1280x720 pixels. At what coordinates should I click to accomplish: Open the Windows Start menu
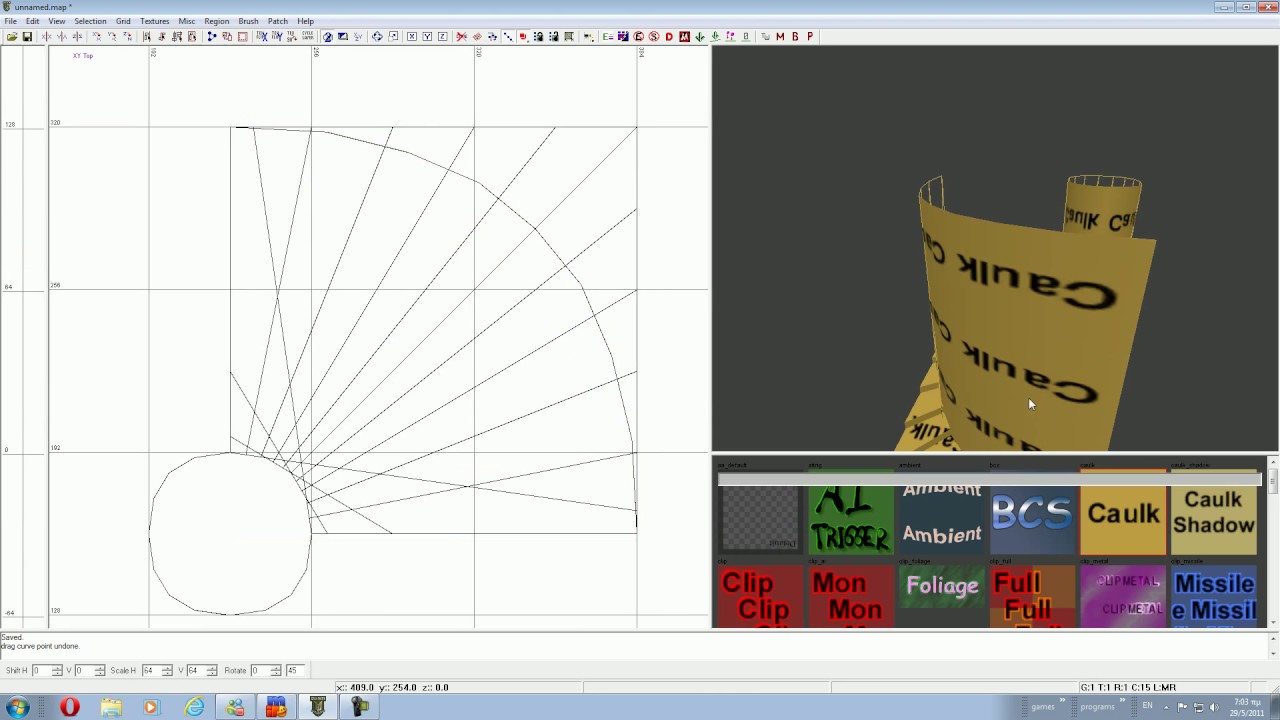point(18,707)
